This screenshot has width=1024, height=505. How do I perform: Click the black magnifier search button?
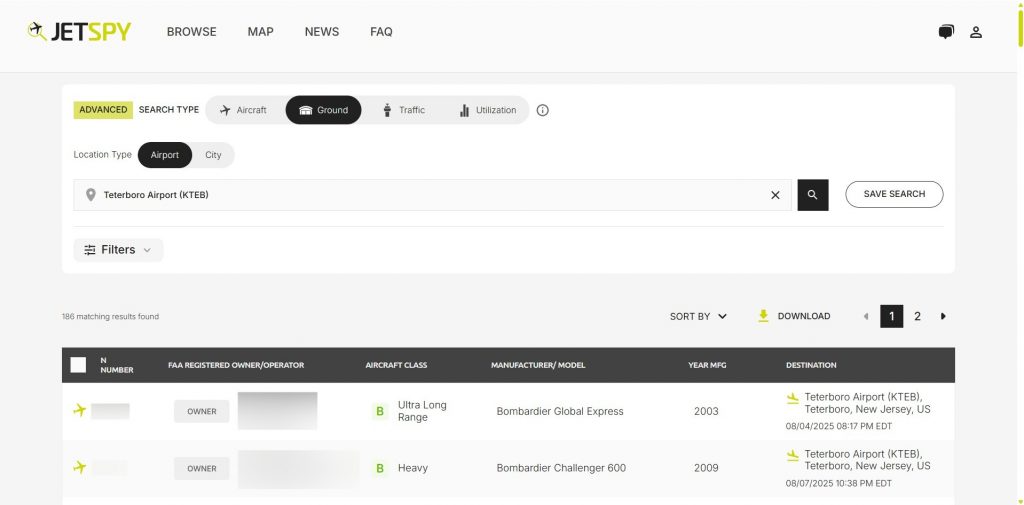pos(812,195)
